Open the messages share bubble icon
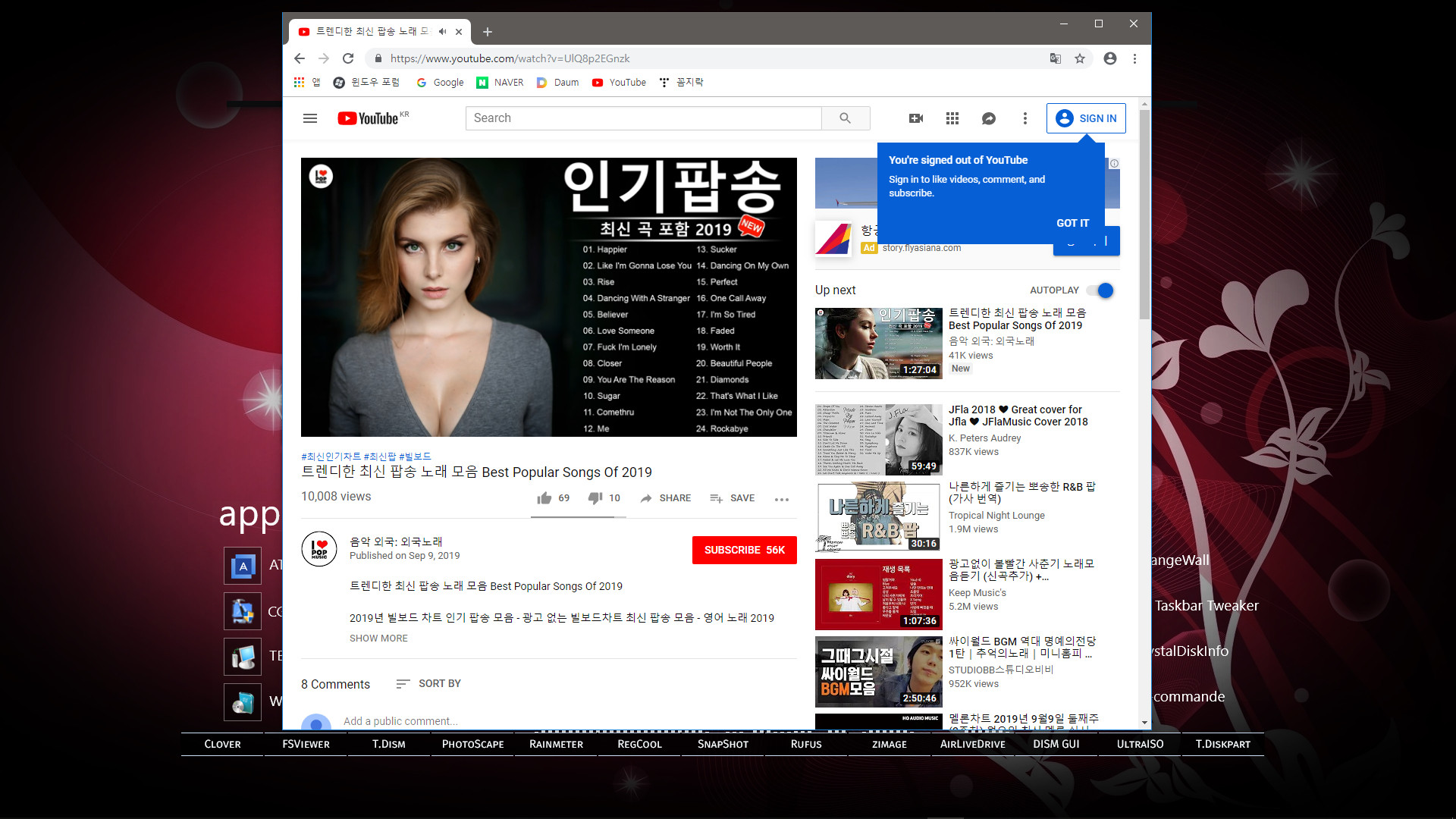The image size is (1456, 819). [x=989, y=118]
